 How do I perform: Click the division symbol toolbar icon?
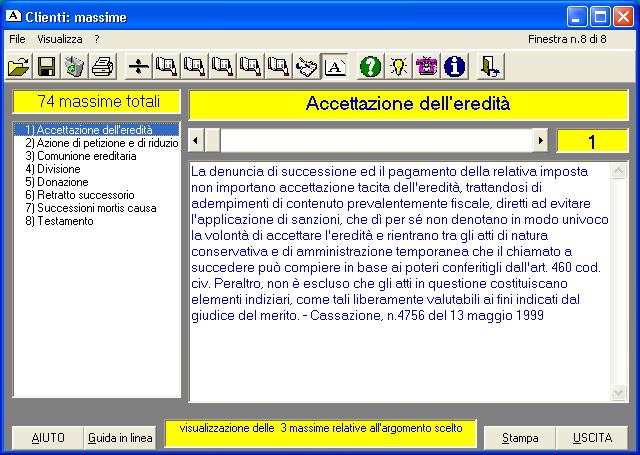click(x=139, y=67)
